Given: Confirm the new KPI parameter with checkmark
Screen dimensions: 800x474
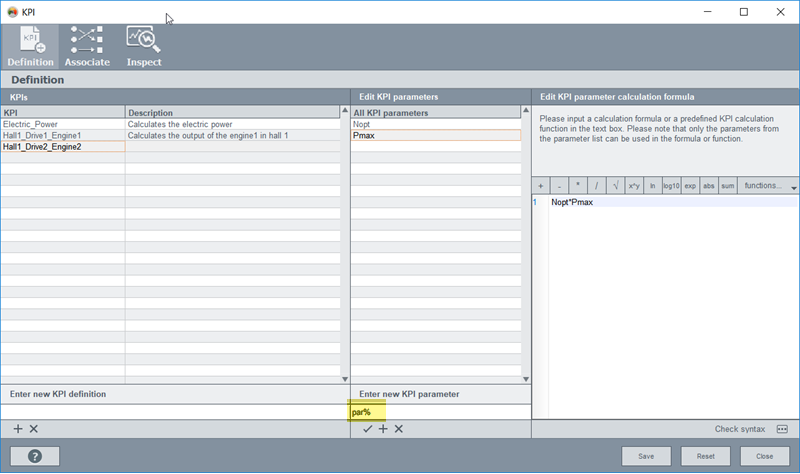Looking at the screenshot, I should [367, 429].
